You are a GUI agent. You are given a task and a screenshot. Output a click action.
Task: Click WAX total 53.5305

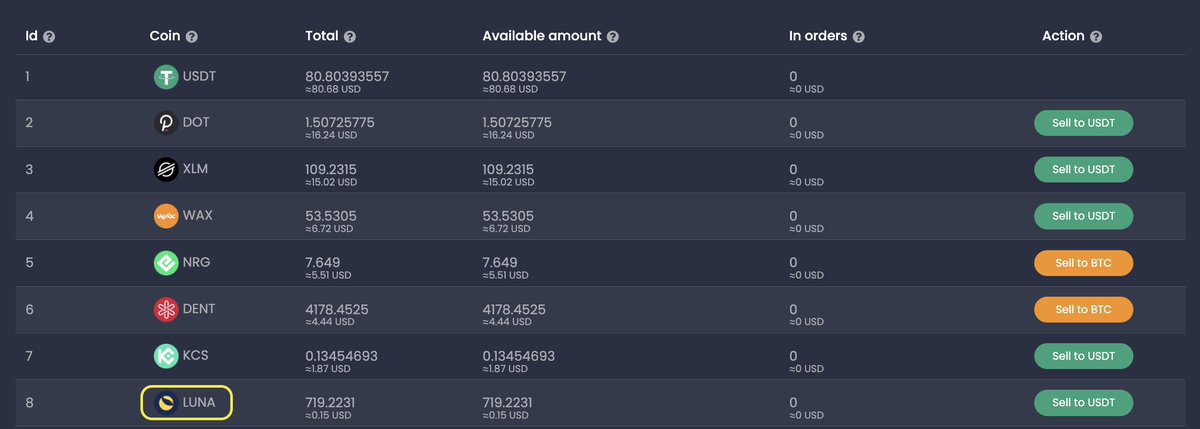[332, 215]
